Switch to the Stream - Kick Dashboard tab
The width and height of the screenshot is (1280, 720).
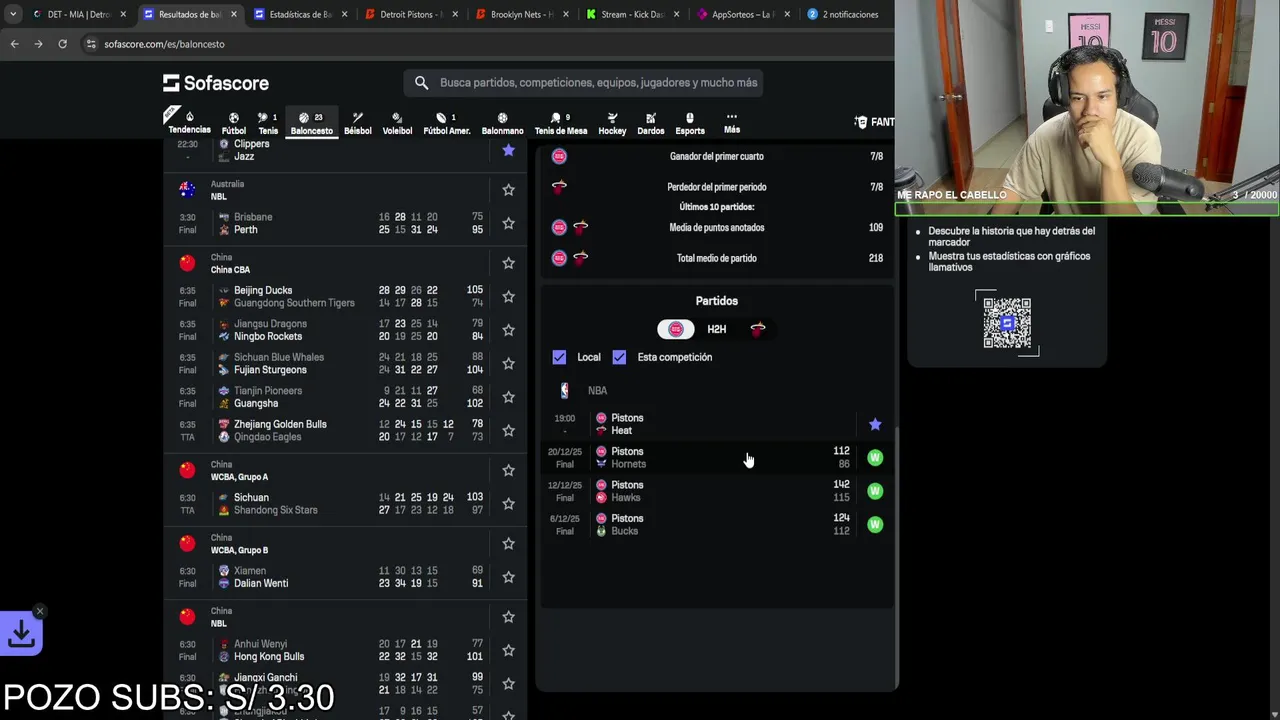click(632, 14)
